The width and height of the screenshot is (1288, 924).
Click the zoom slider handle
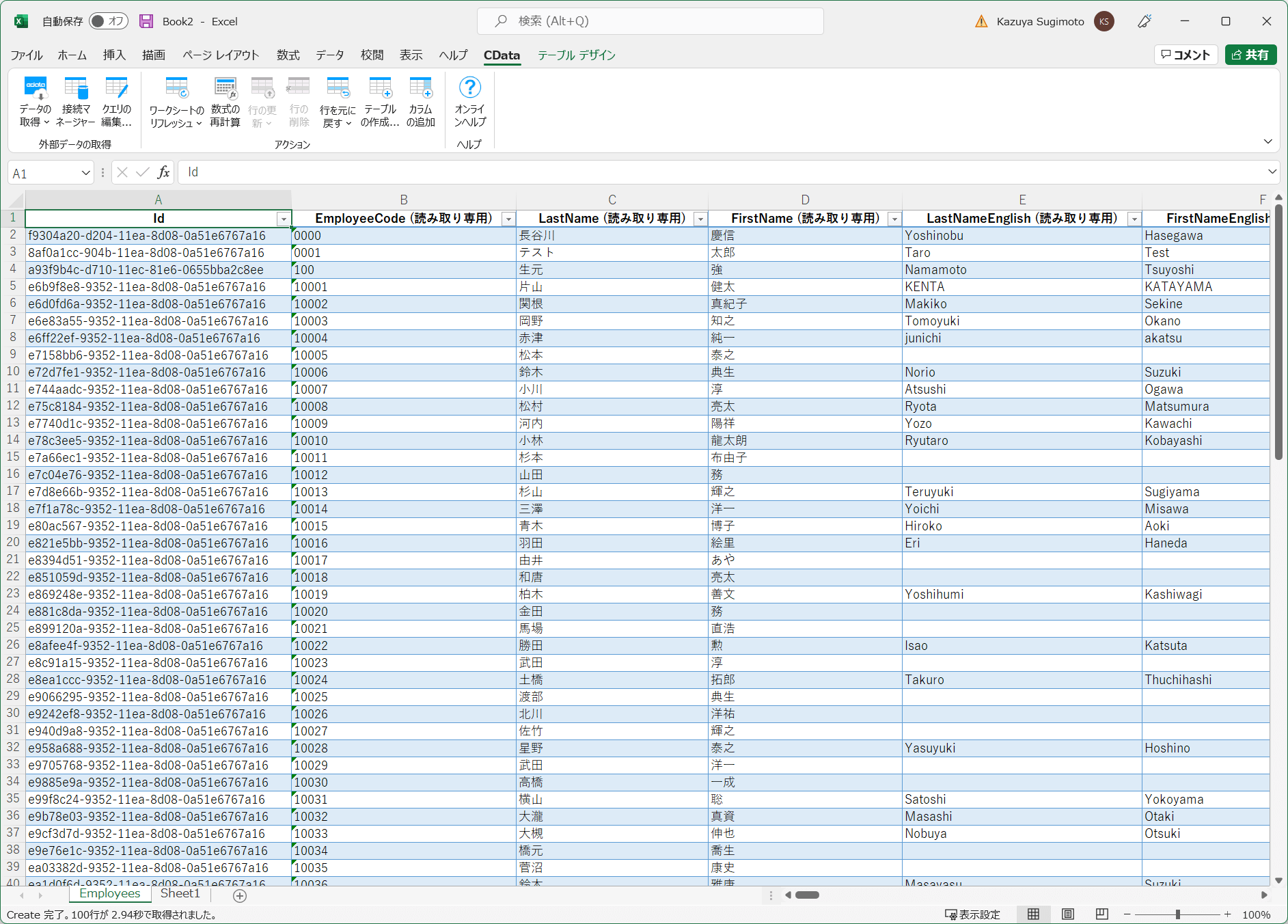click(1177, 914)
